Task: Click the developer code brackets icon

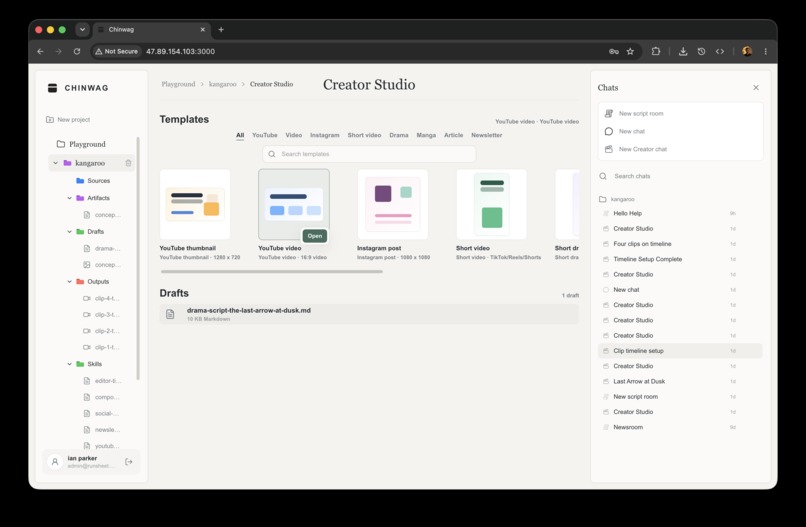Action: 720,51
